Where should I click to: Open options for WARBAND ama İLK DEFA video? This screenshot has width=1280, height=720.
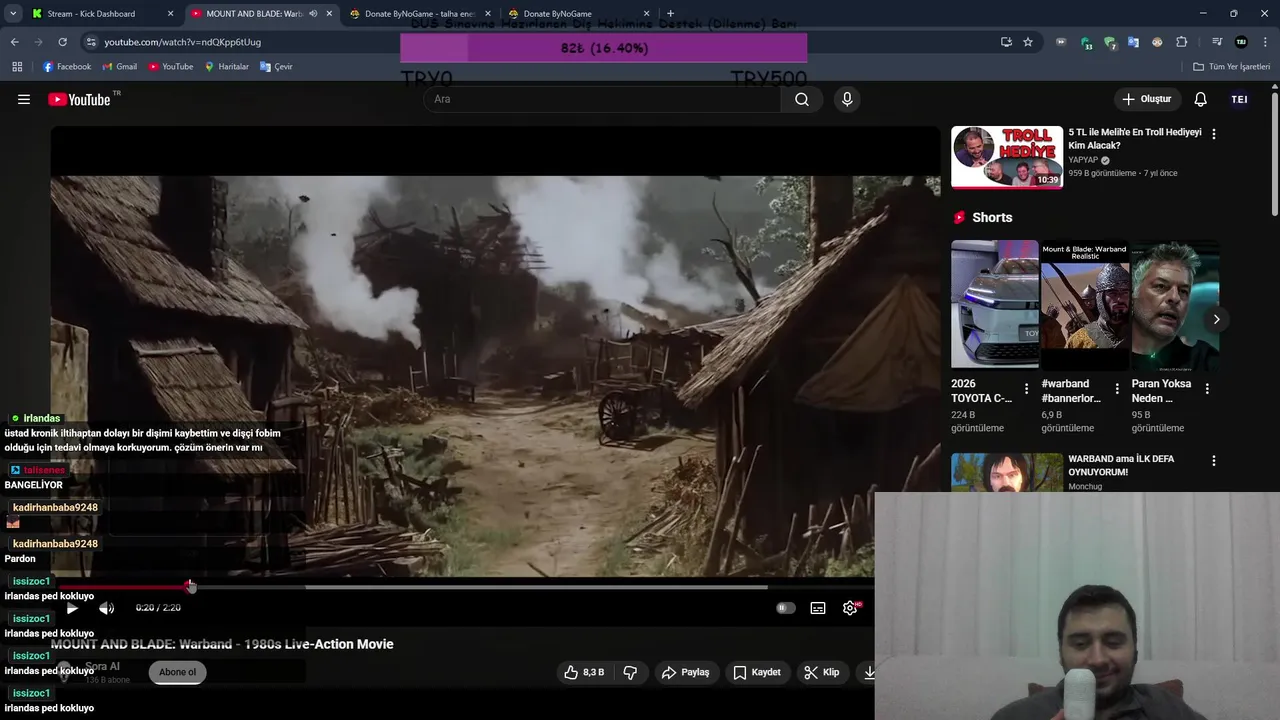click(x=1214, y=461)
